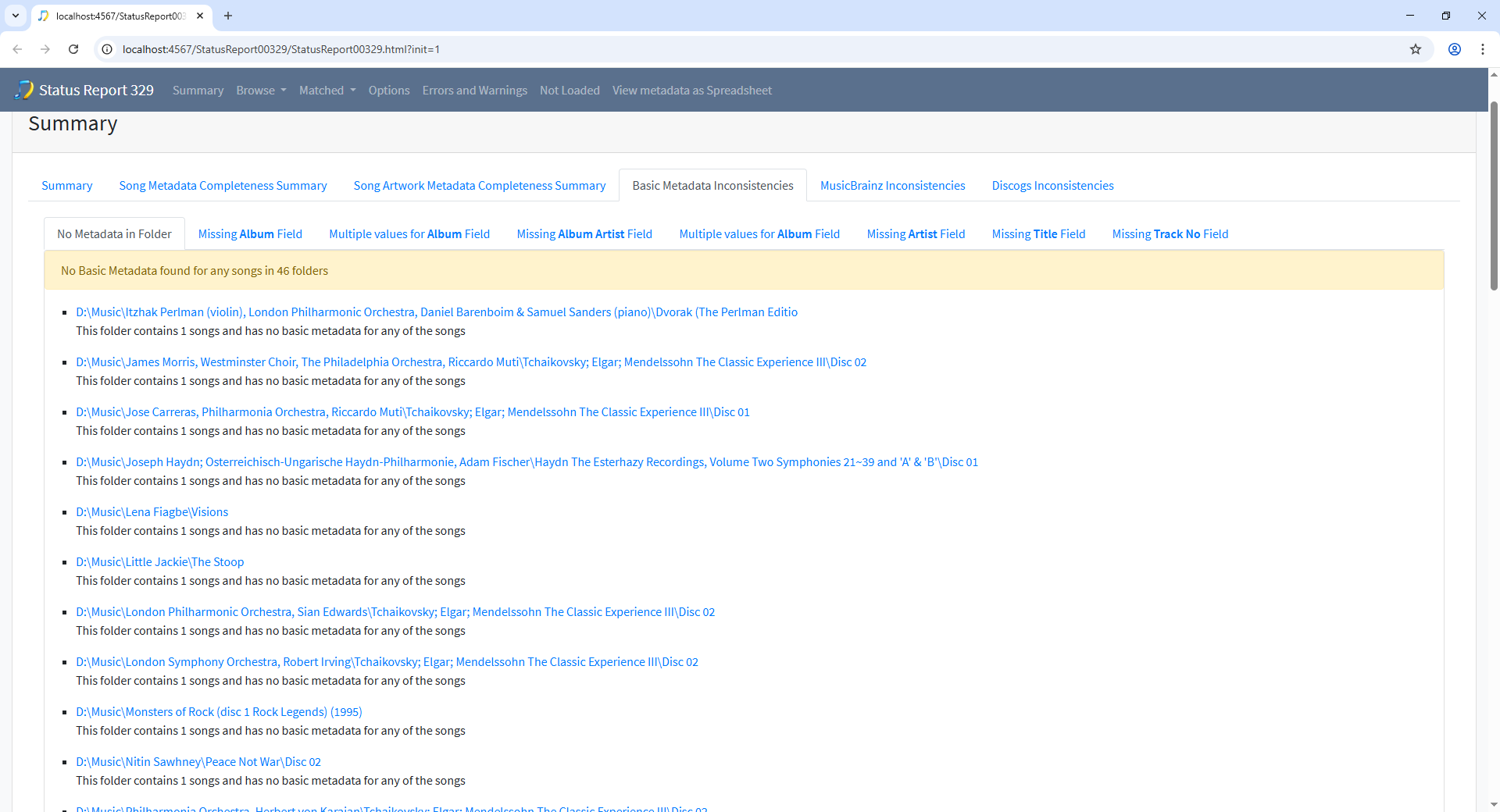
Task: Open the Little Jackie\The Stoop folder link
Action: tap(159, 562)
